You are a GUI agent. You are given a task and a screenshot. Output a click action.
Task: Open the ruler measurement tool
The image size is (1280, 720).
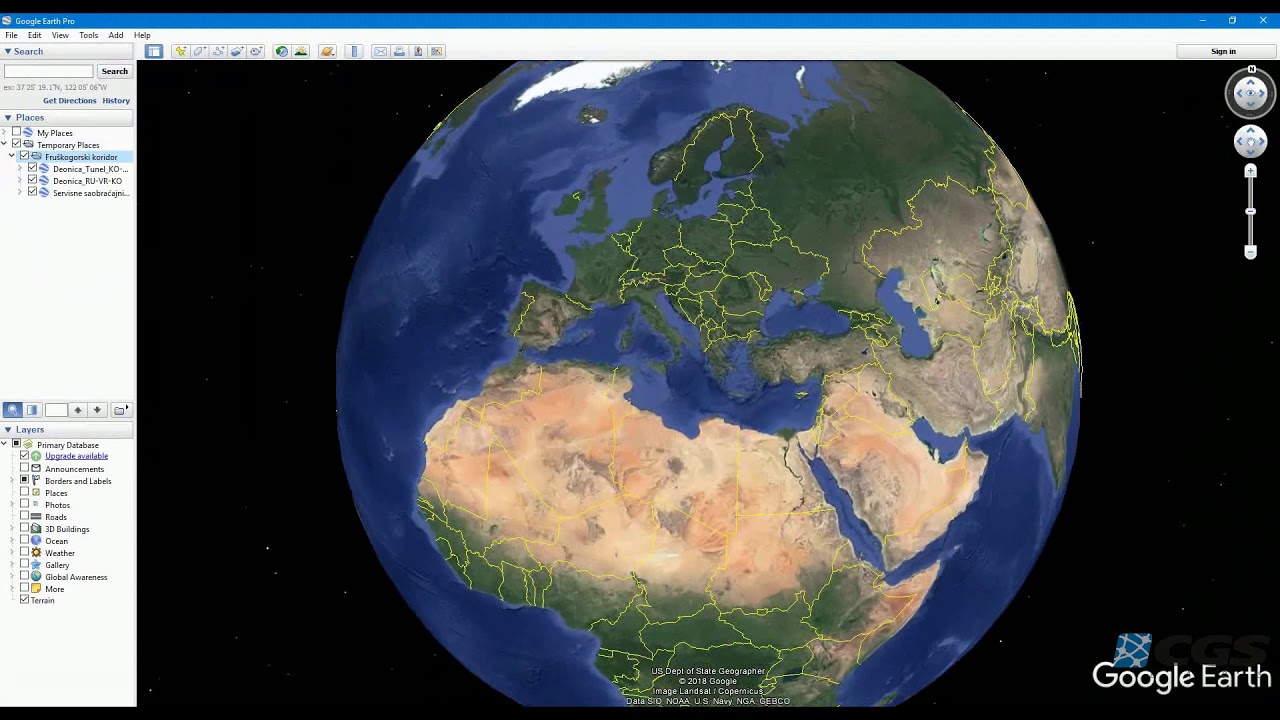tap(354, 51)
